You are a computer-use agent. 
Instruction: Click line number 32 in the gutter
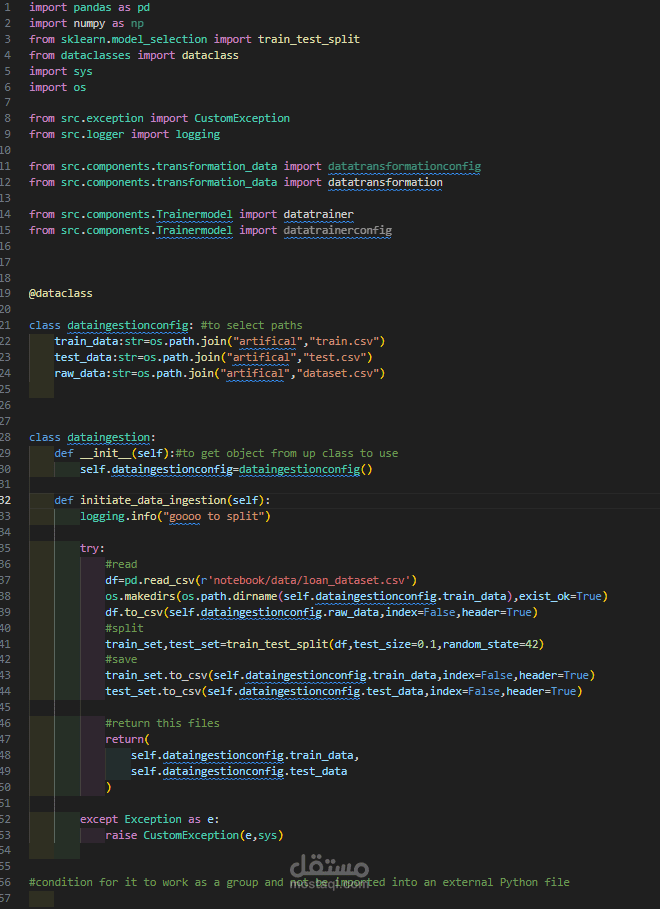point(5,500)
